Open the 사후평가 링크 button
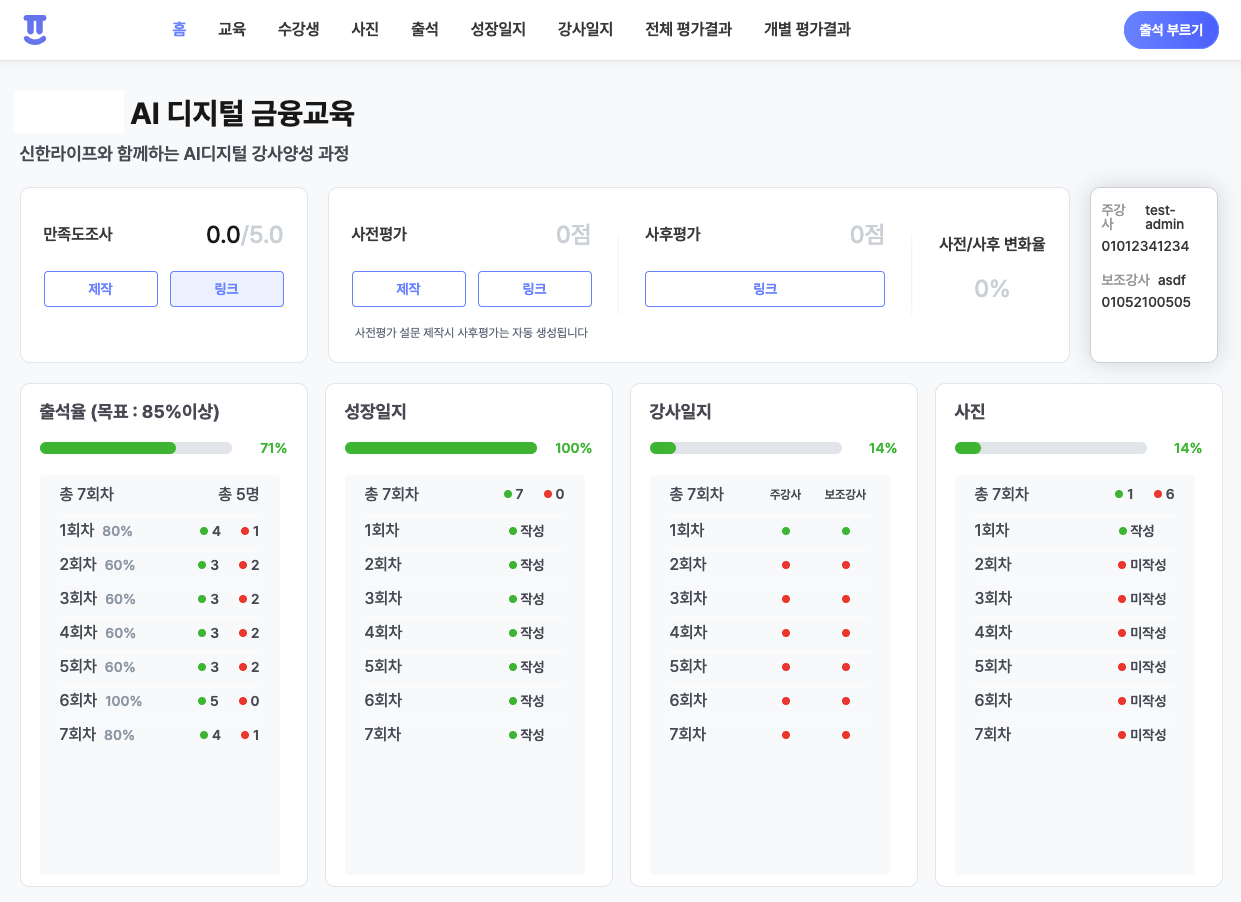 coord(764,289)
